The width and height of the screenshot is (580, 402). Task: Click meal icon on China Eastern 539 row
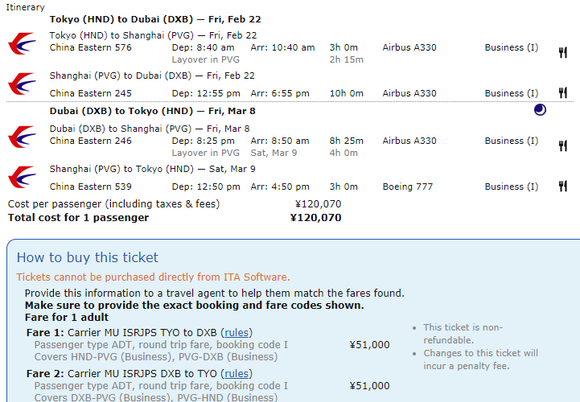pyautogui.click(x=563, y=186)
